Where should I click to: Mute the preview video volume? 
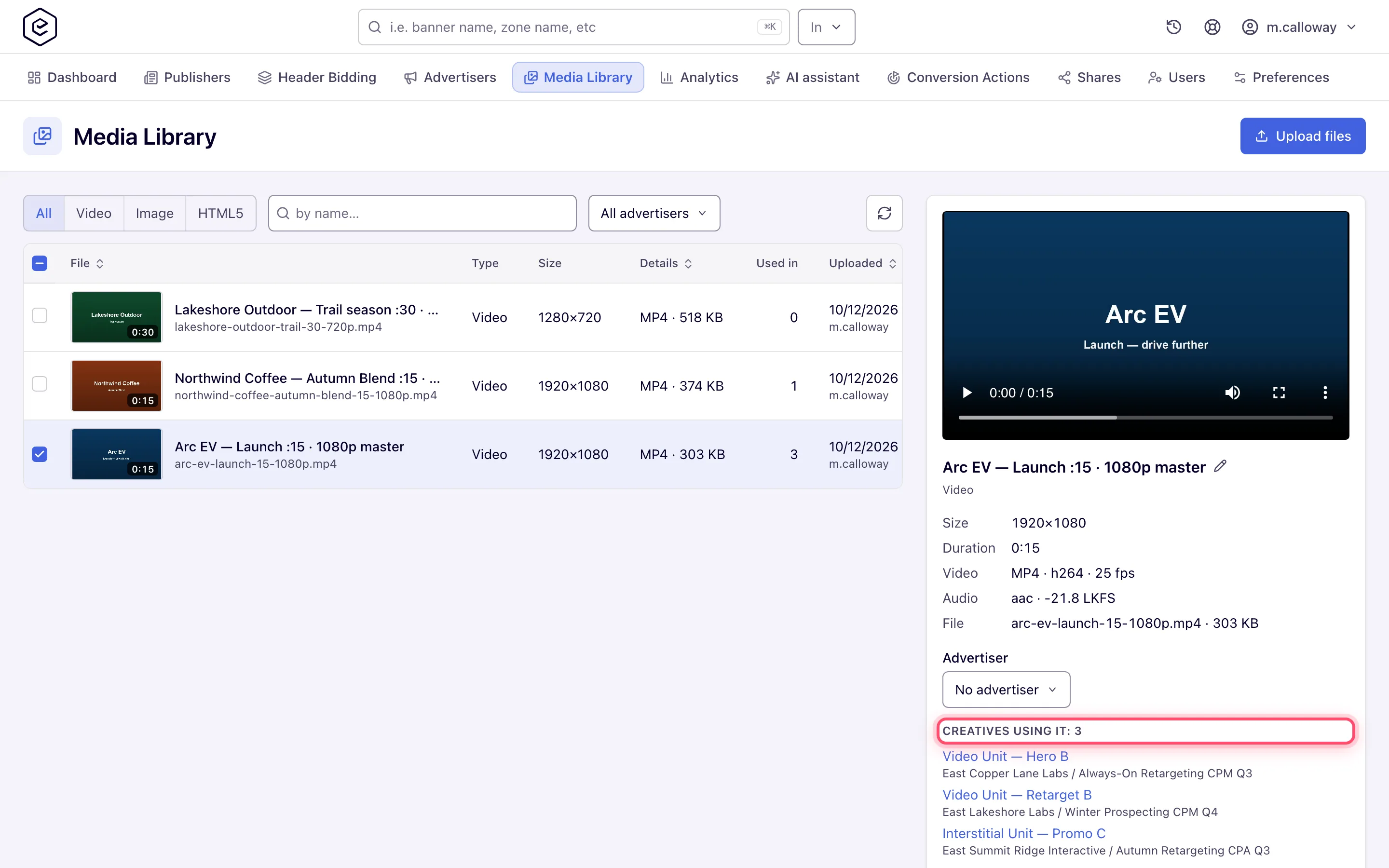(1232, 393)
